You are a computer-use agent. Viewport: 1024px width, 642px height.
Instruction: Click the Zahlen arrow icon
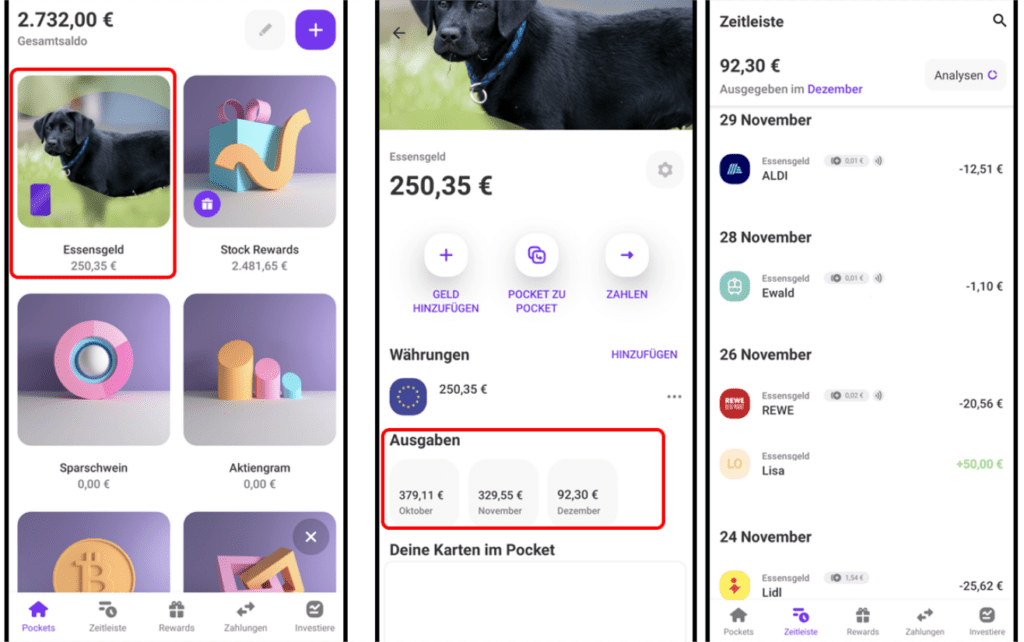click(626, 255)
